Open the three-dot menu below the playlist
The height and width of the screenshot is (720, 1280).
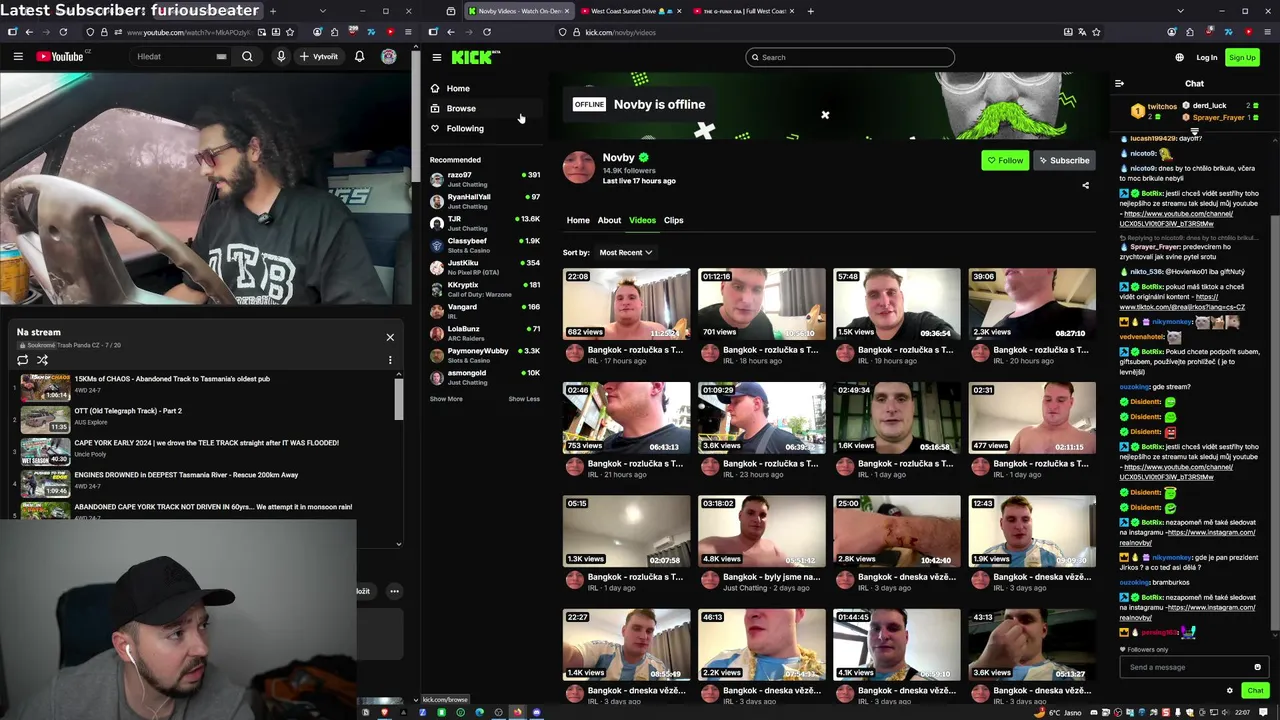(394, 591)
